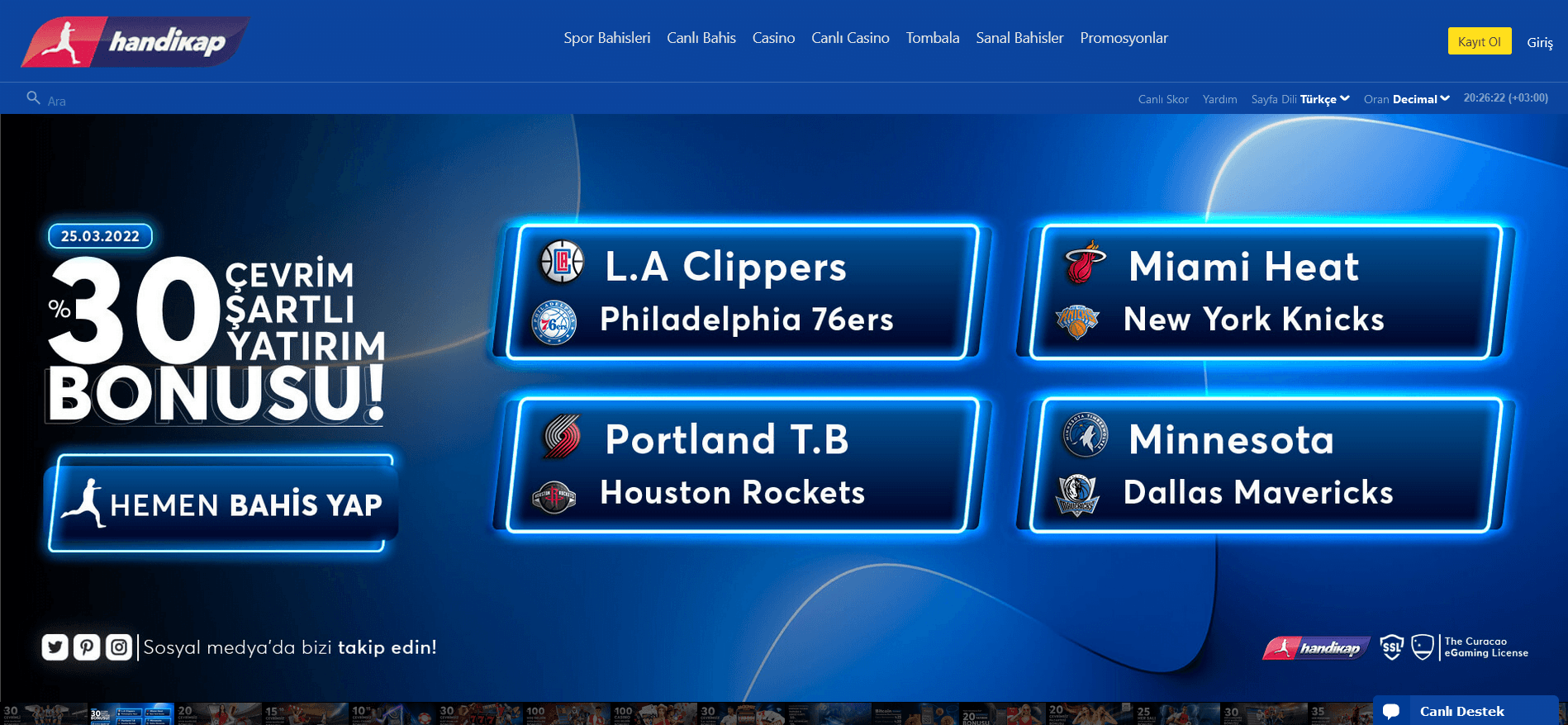This screenshot has height=725, width=1568.
Task: Click the 20:26:22 (+03:00) clock text
Action: pos(1506,97)
